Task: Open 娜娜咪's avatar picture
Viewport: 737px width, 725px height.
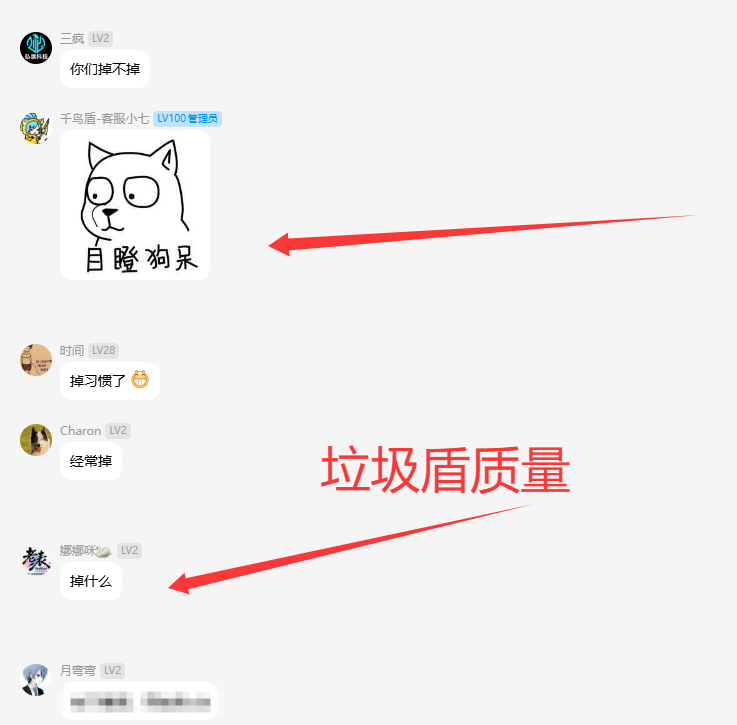Action: (x=36, y=560)
